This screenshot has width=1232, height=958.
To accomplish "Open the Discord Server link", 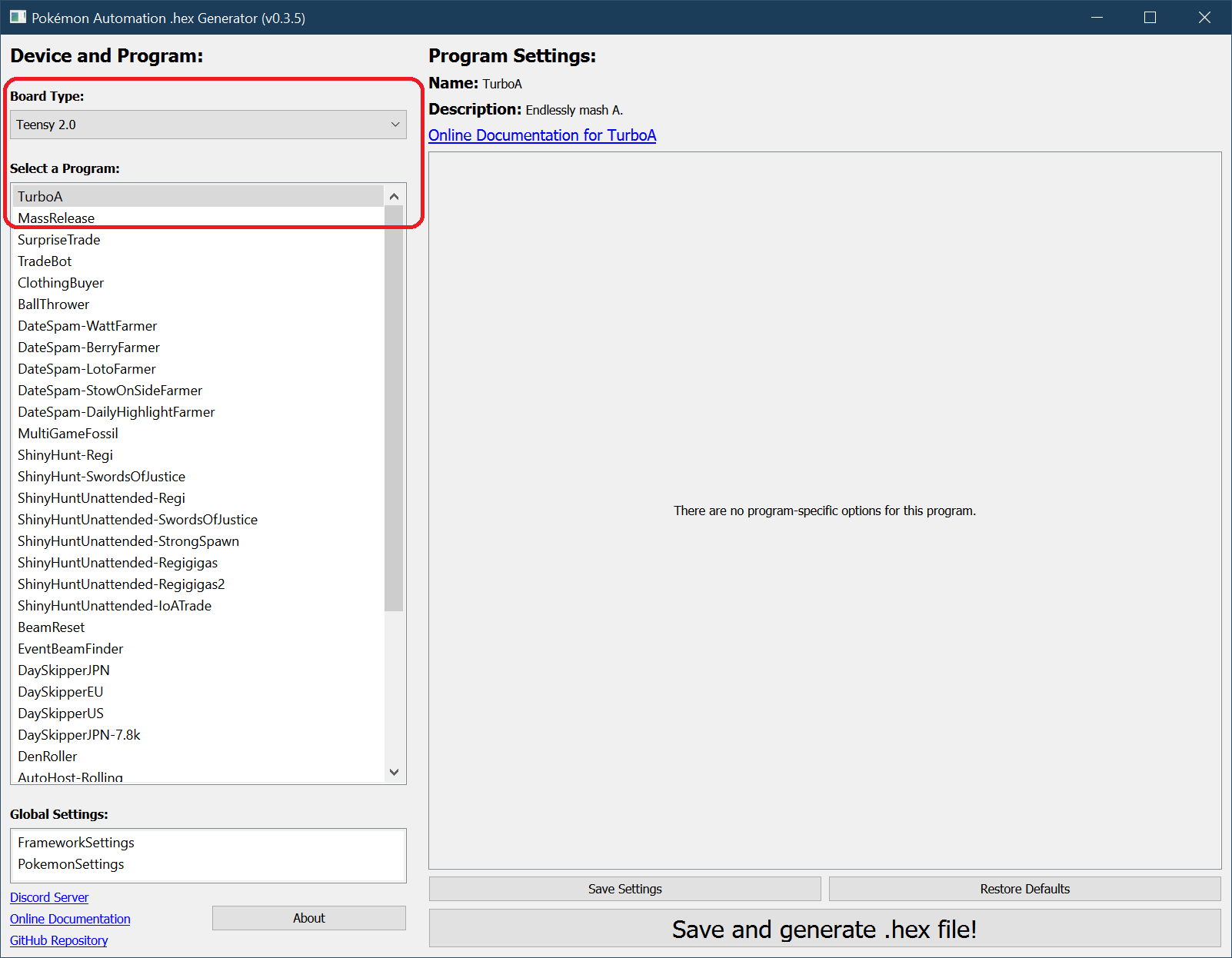I will coord(49,897).
